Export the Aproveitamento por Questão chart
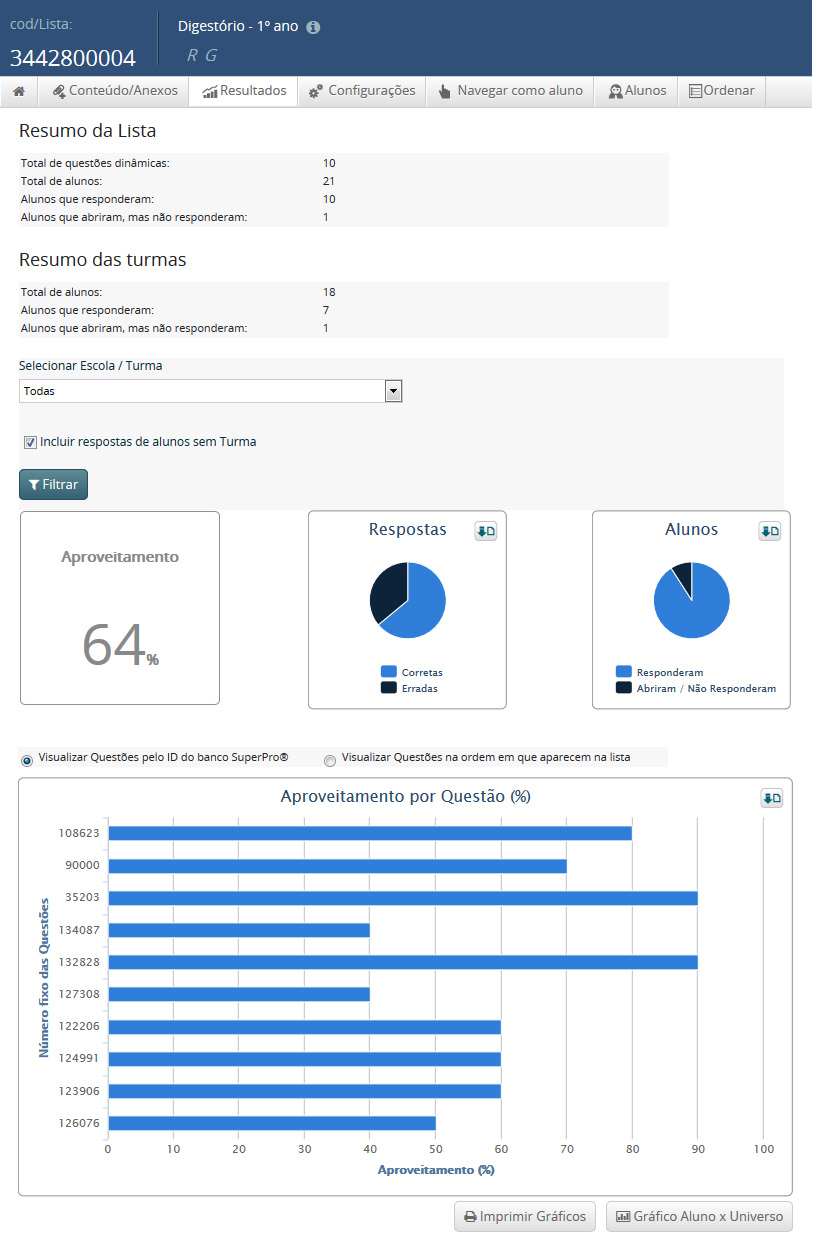This screenshot has width=824, height=1242. coord(771,798)
